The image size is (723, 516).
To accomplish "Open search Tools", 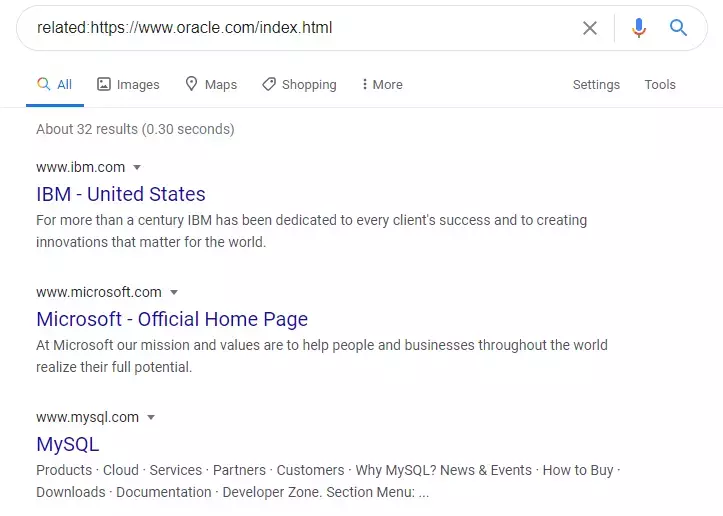I will pyautogui.click(x=660, y=84).
